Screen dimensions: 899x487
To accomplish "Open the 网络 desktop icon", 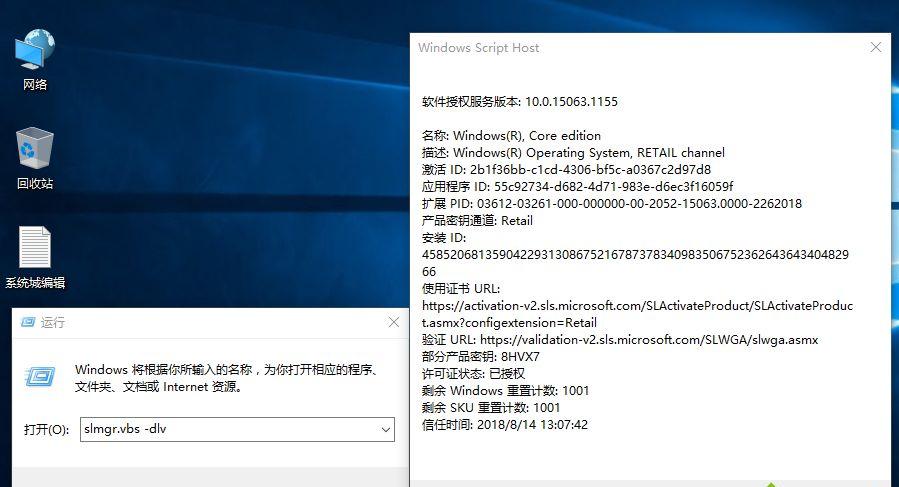I will click(x=35, y=60).
